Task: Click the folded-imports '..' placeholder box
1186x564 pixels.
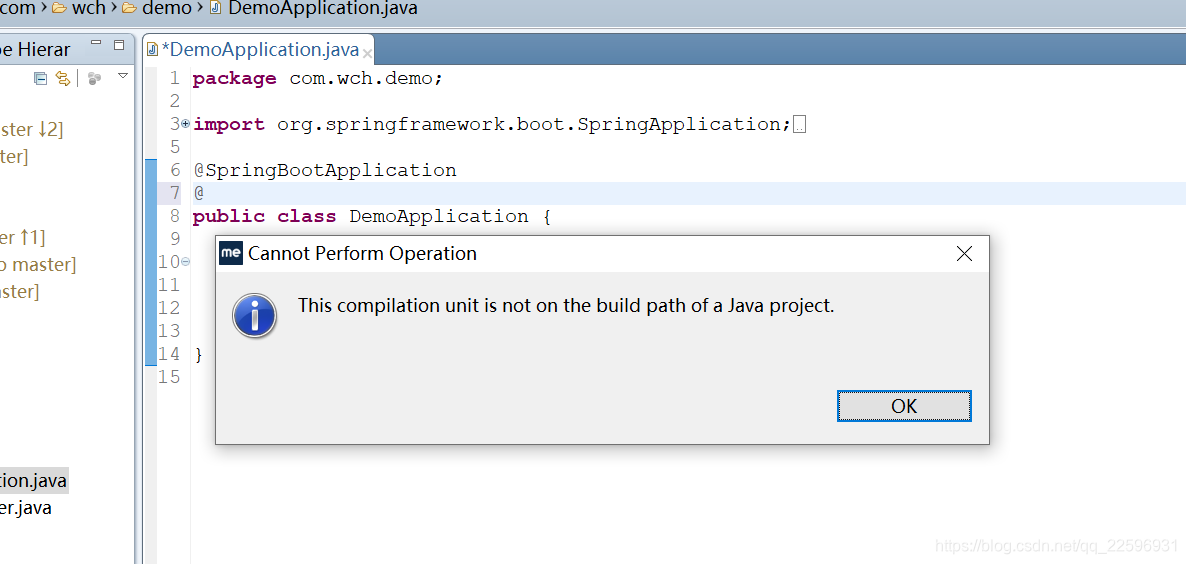Action: click(x=800, y=126)
